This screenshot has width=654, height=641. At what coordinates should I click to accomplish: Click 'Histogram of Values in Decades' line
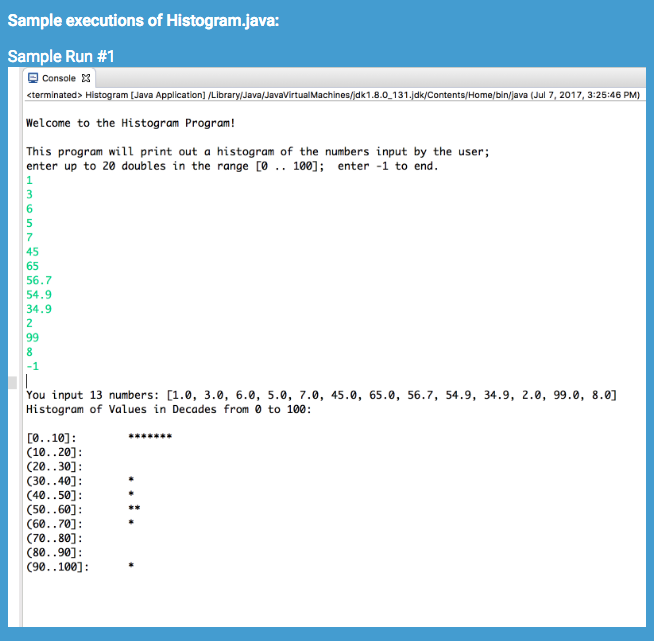(169, 409)
